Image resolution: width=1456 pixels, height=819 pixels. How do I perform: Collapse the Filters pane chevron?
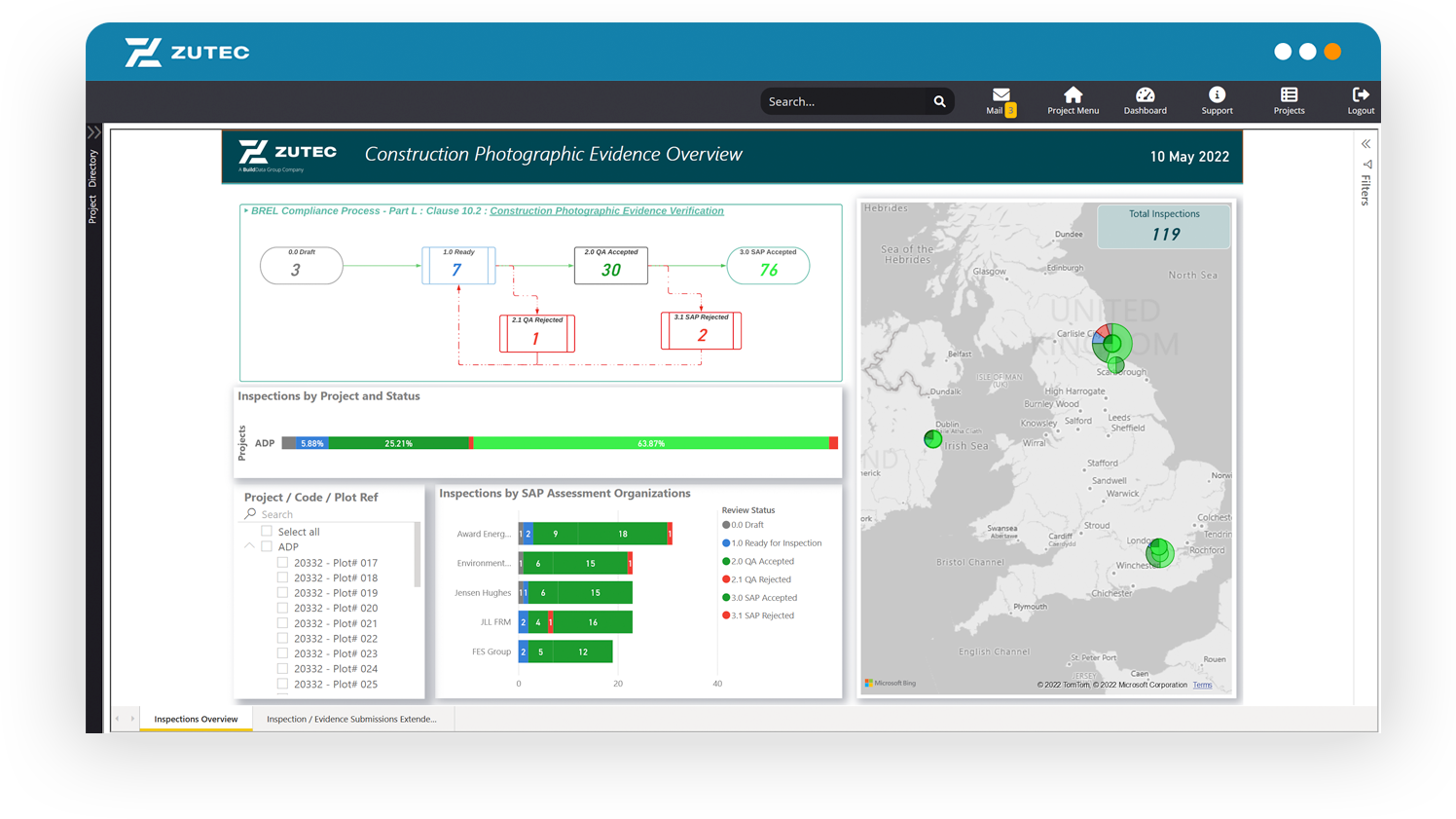coord(1365,144)
